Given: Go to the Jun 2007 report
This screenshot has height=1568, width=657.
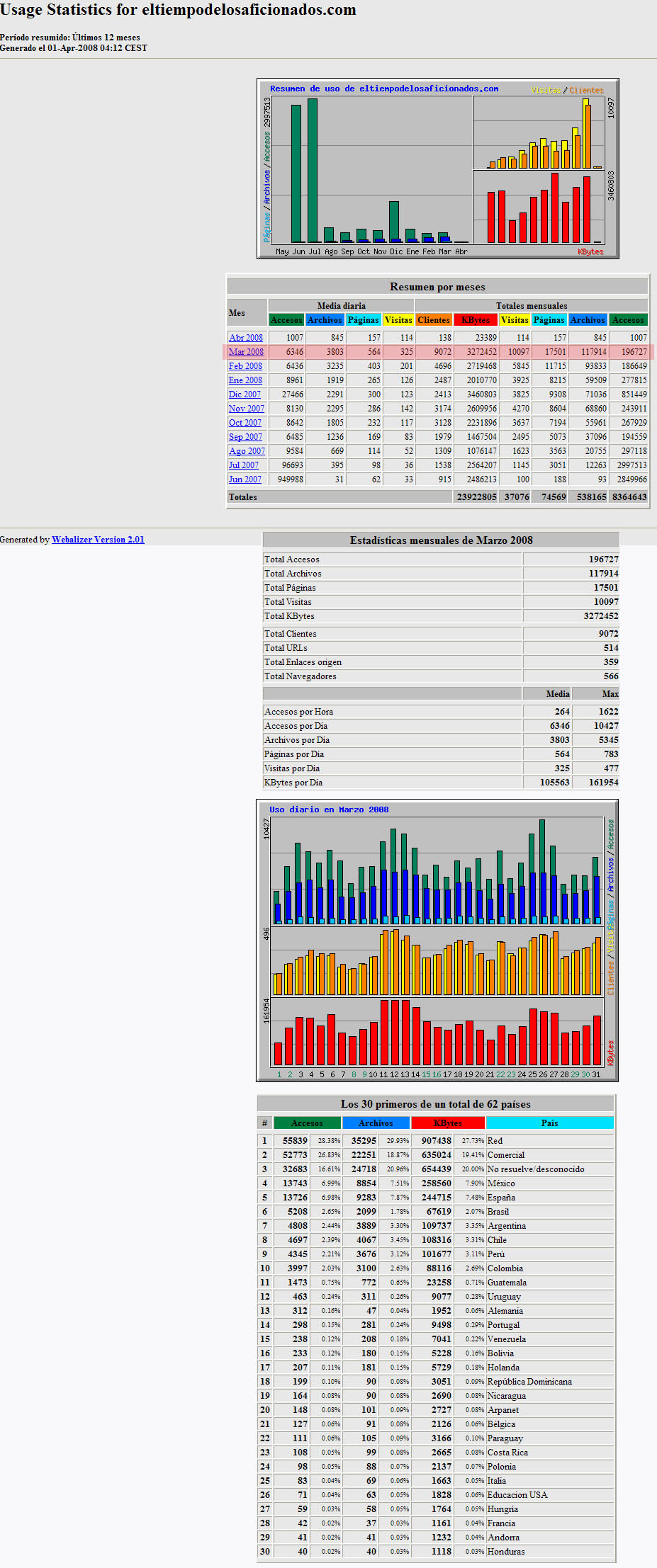Looking at the screenshot, I should pos(245,479).
